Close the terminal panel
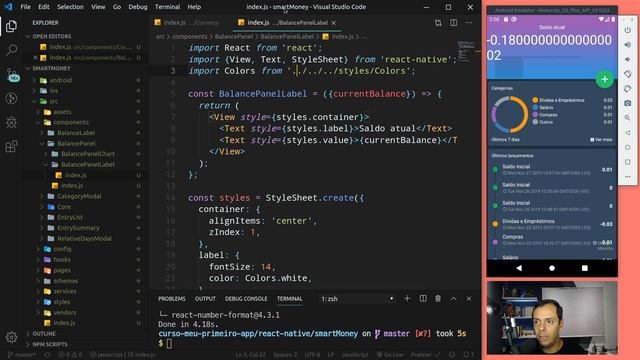 [x=469, y=299]
